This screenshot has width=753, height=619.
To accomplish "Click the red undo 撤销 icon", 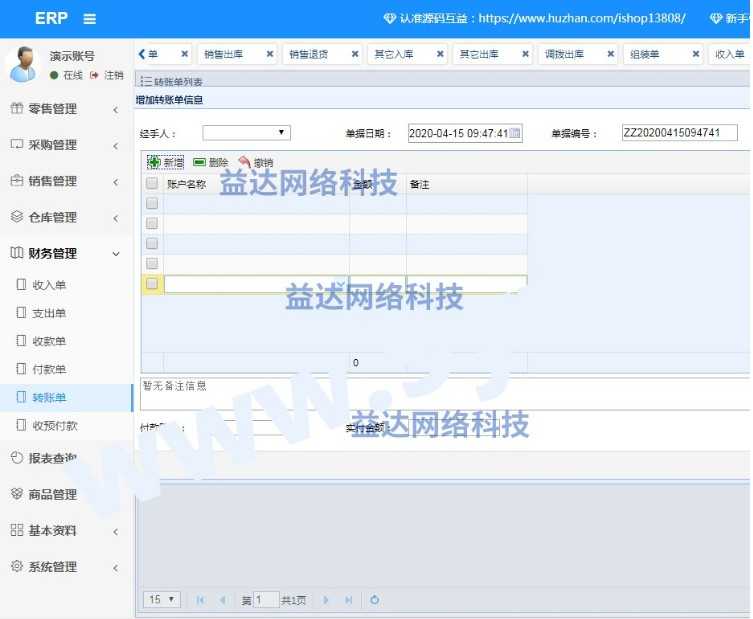I will (245, 162).
